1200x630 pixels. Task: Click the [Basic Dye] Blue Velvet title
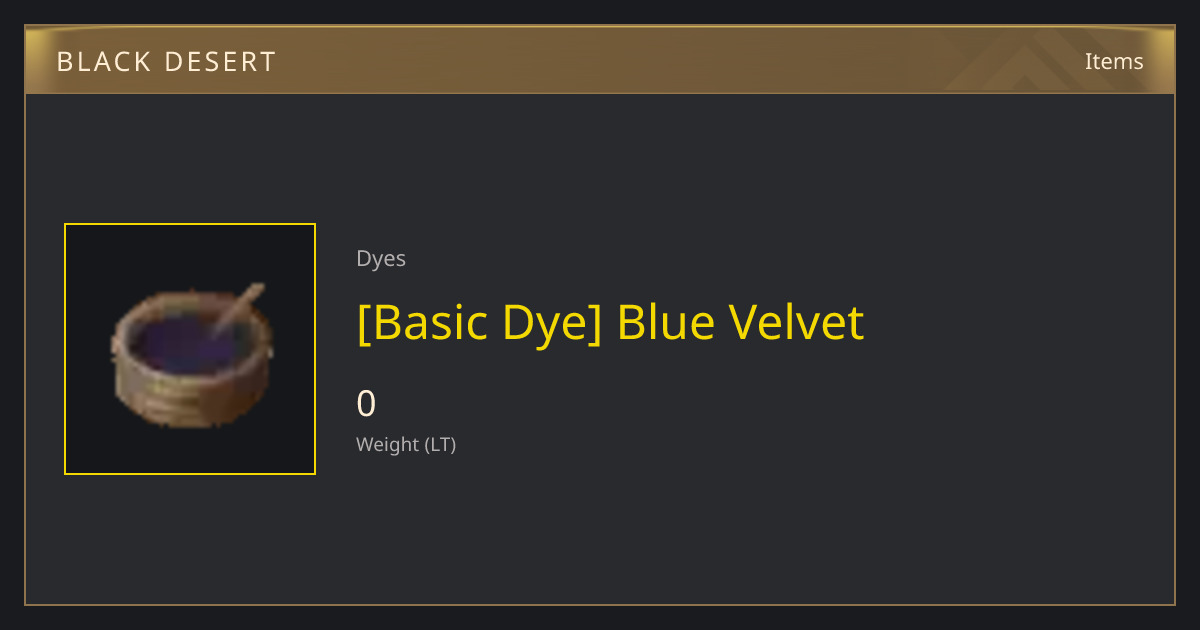[x=610, y=322]
